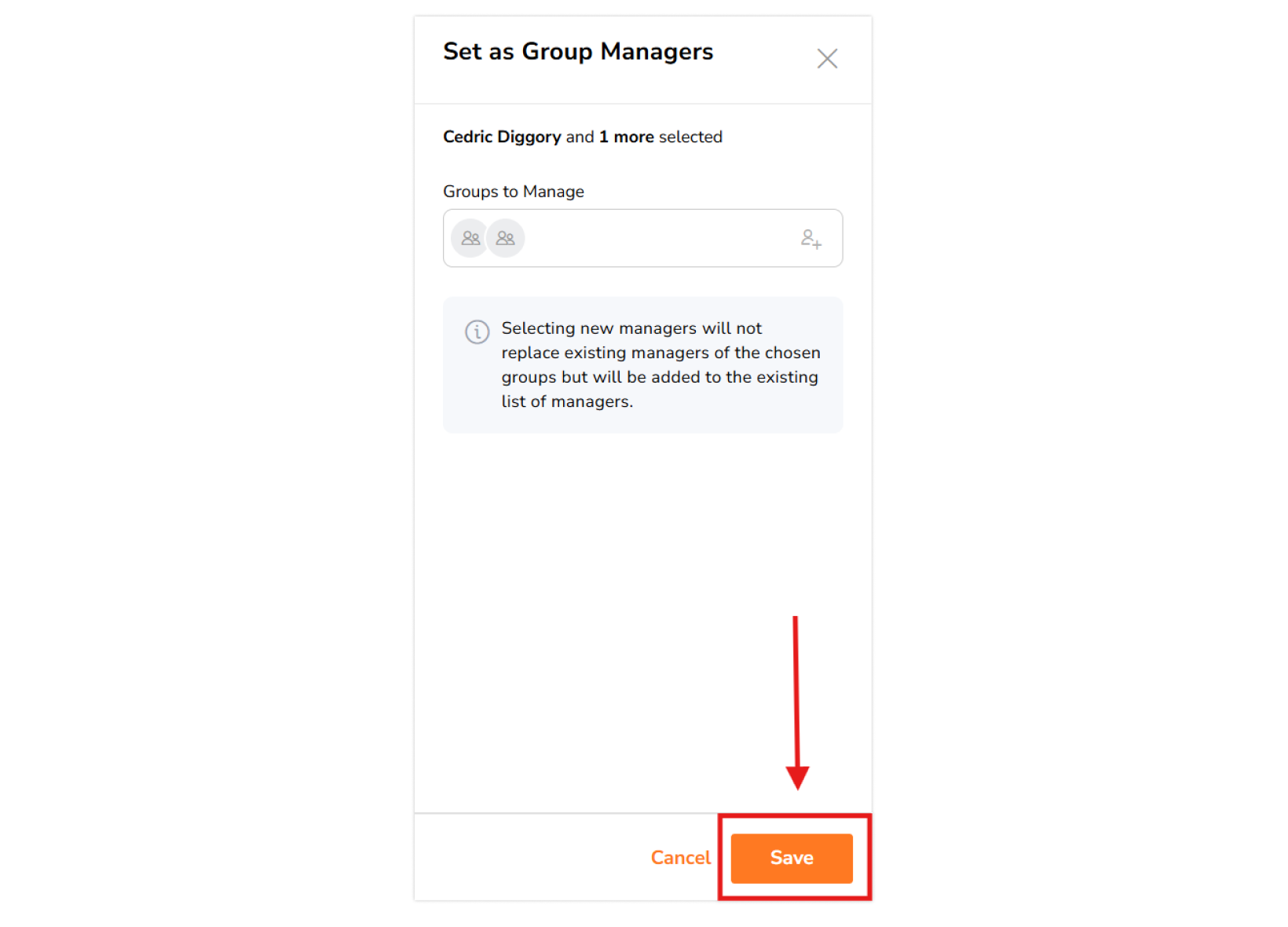
Task: Focus the Groups to Manage input field
Action: click(x=642, y=238)
